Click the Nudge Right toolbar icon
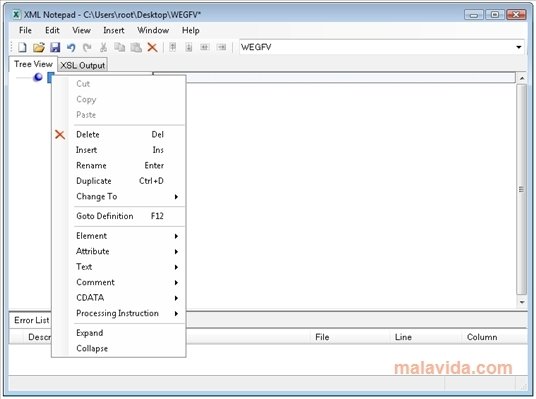This screenshot has height=399, width=536. (x=222, y=47)
